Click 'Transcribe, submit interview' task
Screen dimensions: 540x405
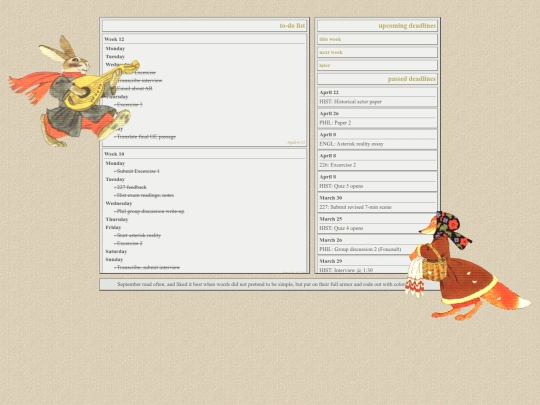pos(147,267)
